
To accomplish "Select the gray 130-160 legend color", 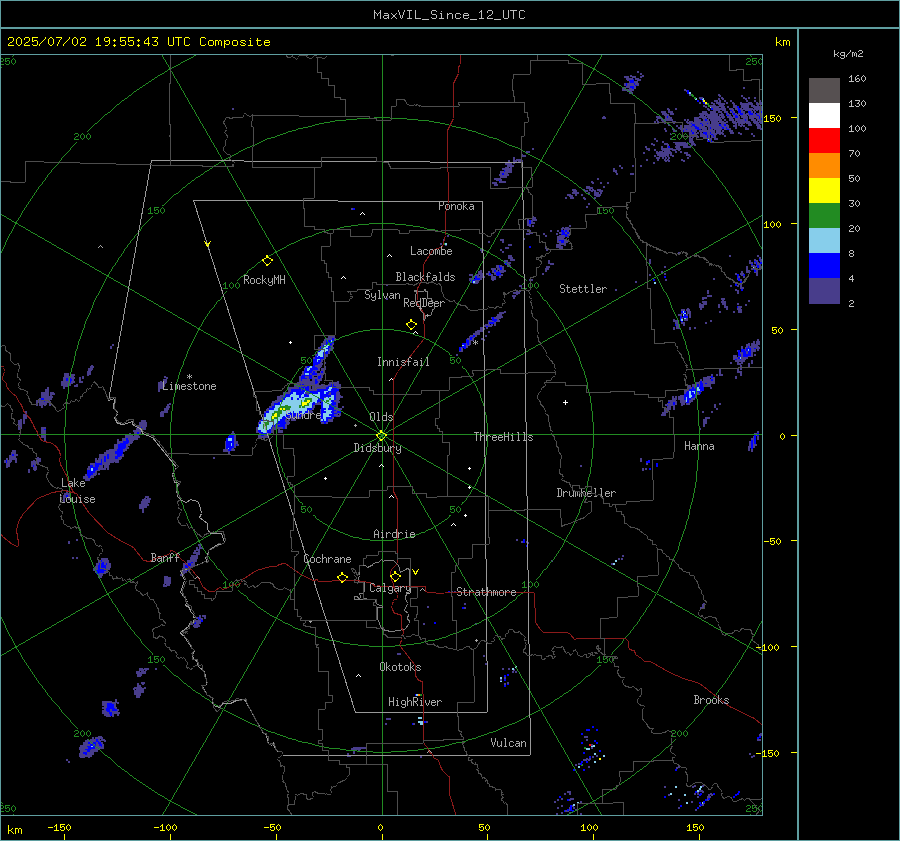I will click(x=824, y=91).
